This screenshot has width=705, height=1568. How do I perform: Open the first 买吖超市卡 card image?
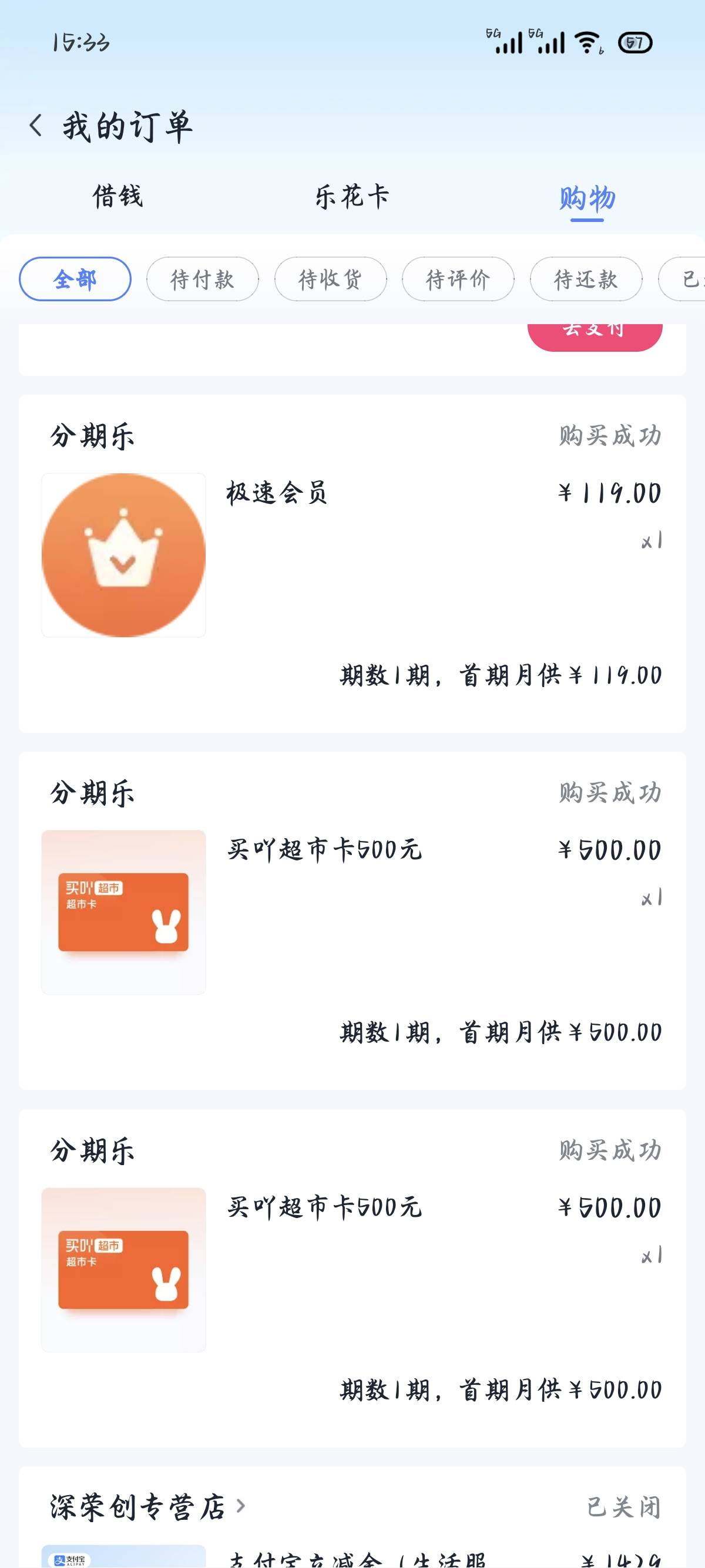[x=123, y=912]
